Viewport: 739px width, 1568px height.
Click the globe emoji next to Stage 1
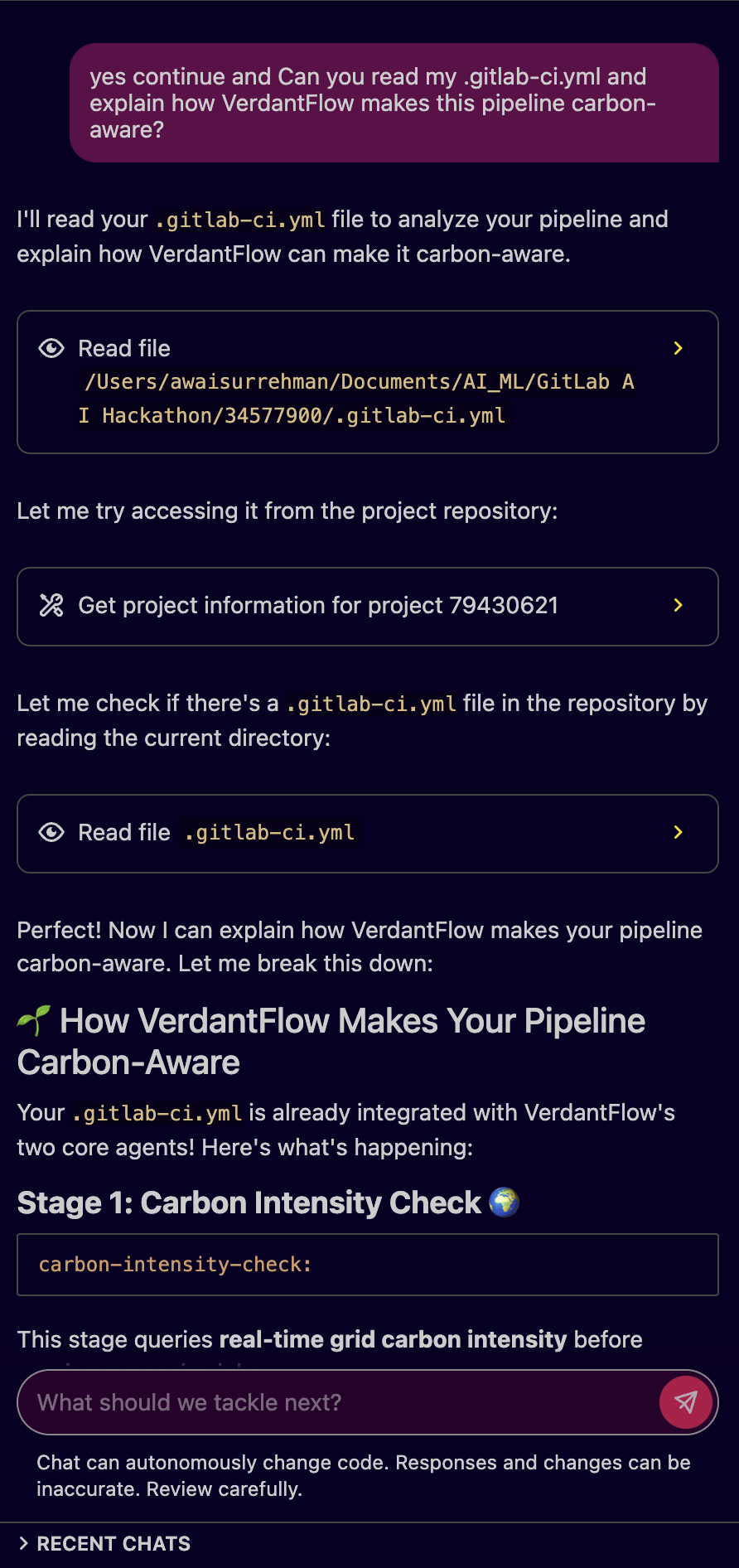(x=504, y=1202)
